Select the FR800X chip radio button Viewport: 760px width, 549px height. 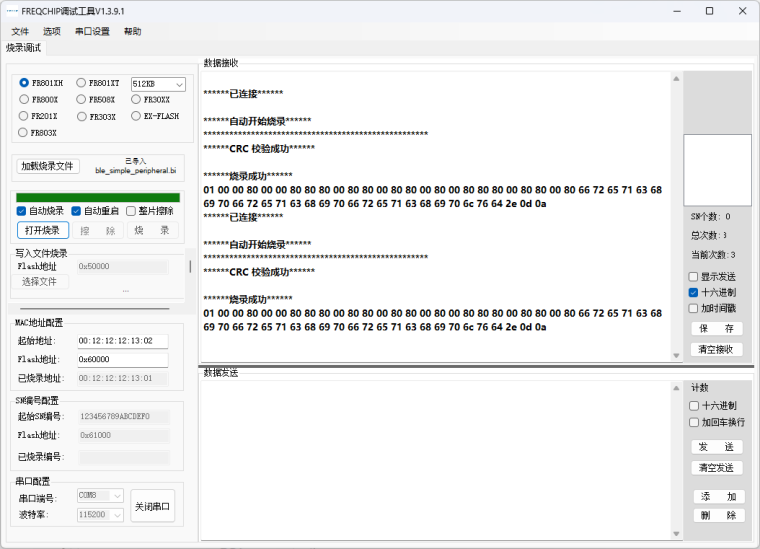click(24, 100)
